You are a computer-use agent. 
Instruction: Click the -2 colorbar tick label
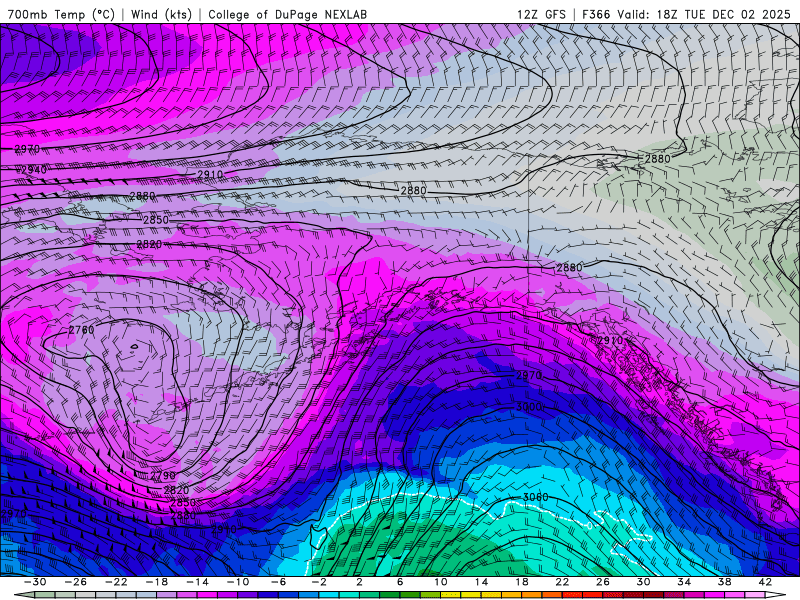(x=319, y=582)
